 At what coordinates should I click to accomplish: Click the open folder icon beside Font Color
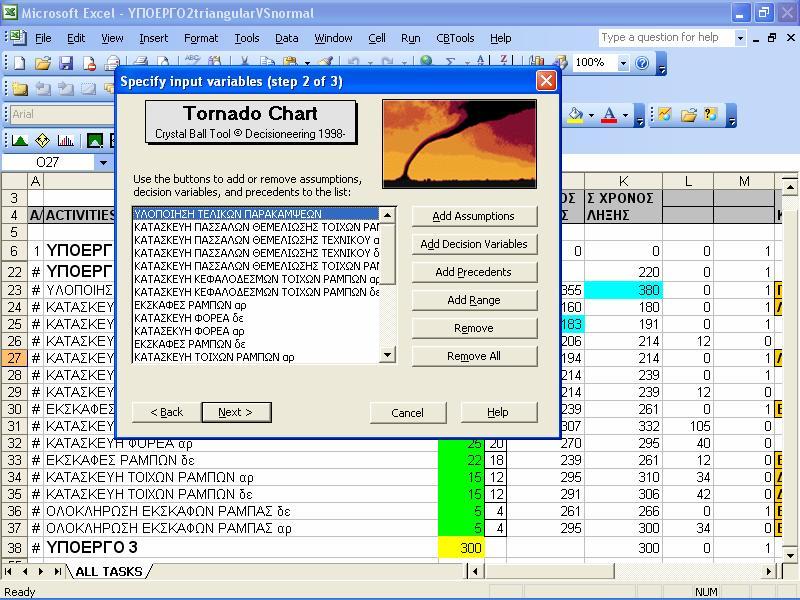click(688, 115)
